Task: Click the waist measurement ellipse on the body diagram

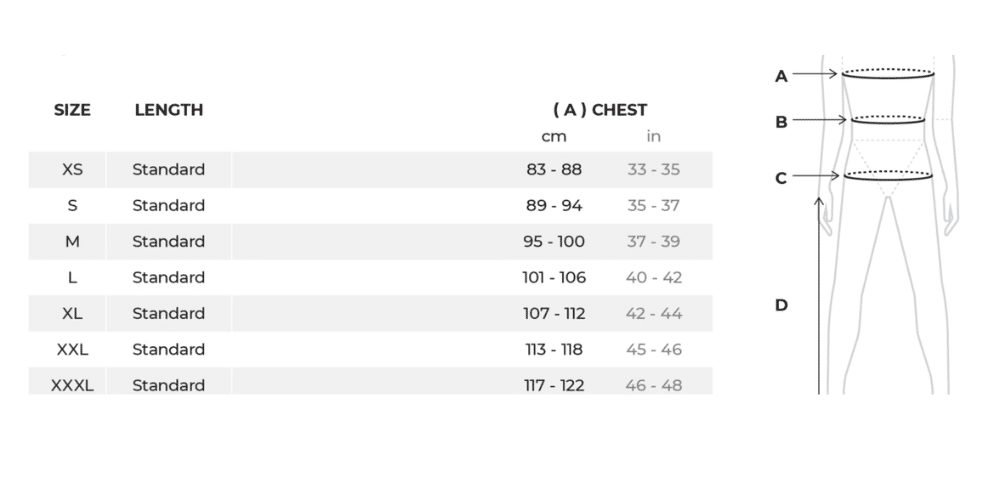Action: (888, 120)
